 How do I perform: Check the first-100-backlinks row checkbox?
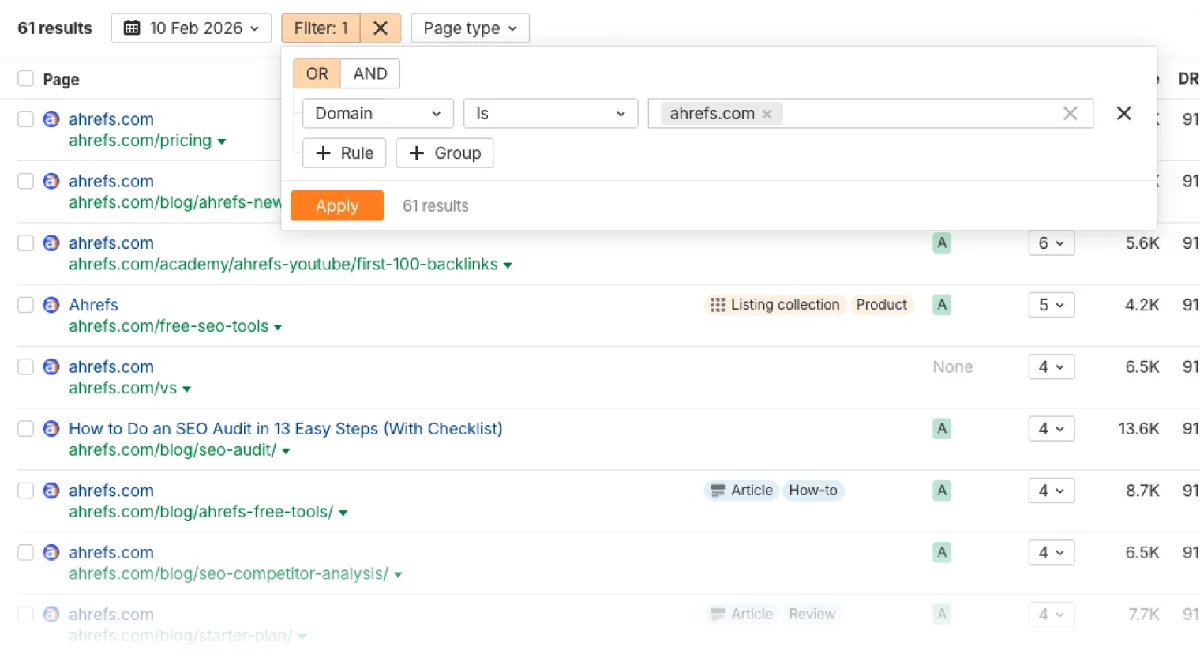point(25,243)
